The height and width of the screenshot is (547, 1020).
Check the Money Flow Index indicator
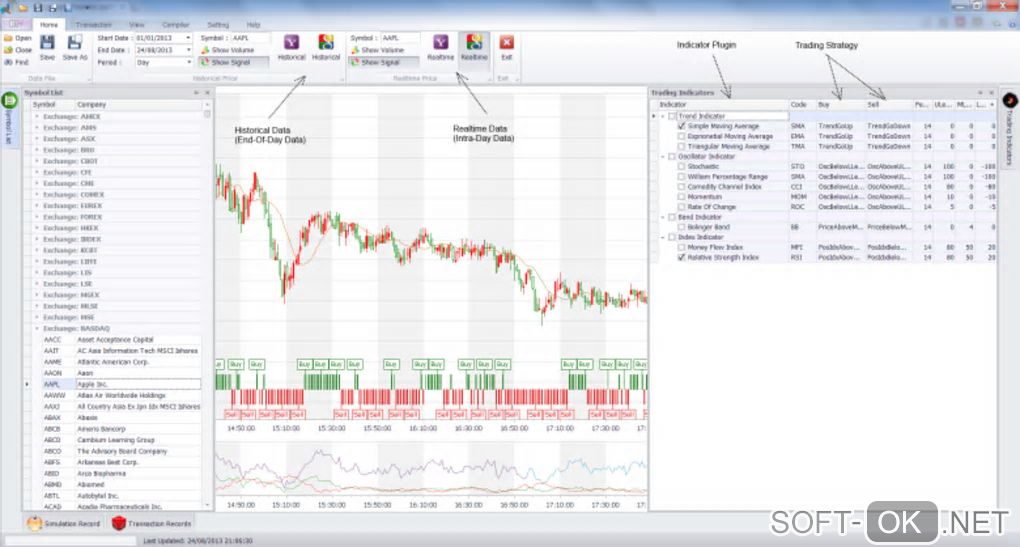(682, 247)
